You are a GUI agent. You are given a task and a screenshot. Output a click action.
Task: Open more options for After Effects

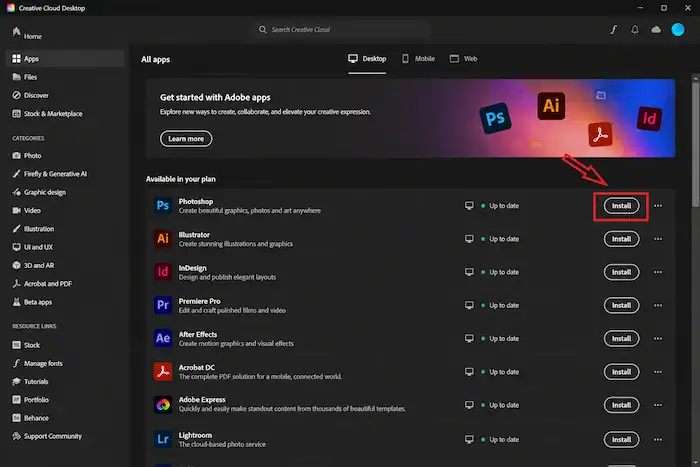(658, 338)
